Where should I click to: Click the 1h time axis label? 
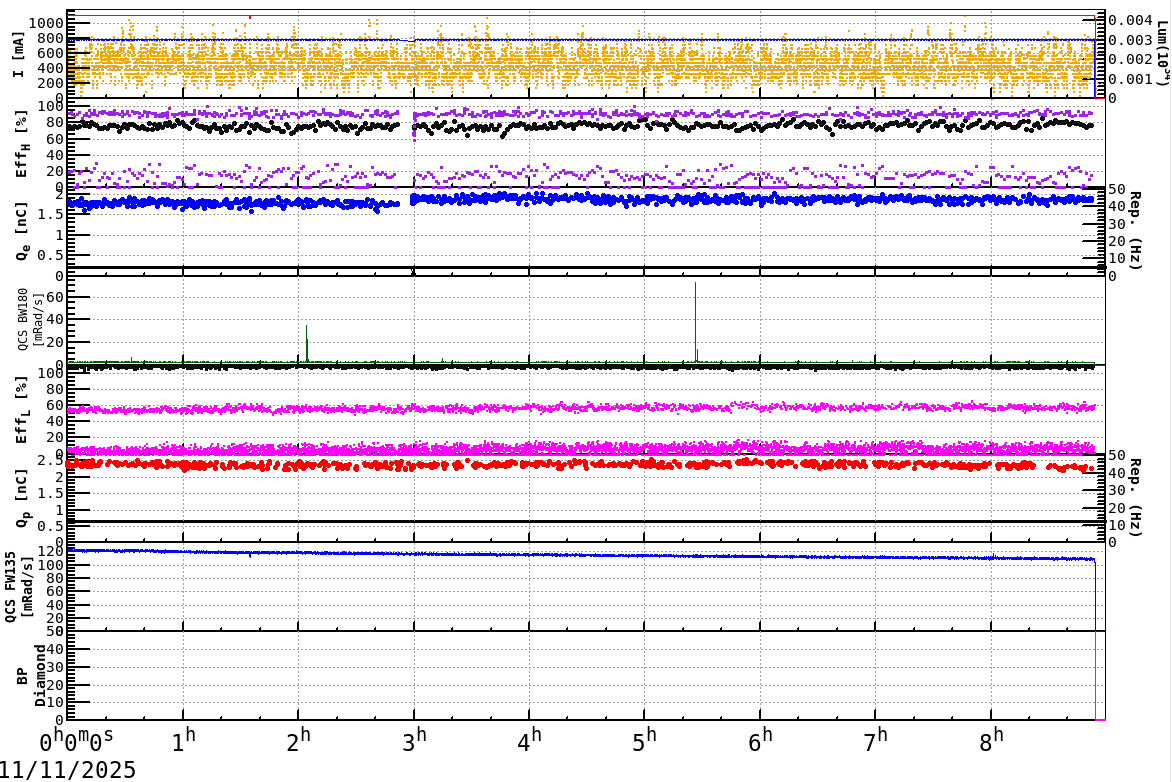pyautogui.click(x=183, y=740)
